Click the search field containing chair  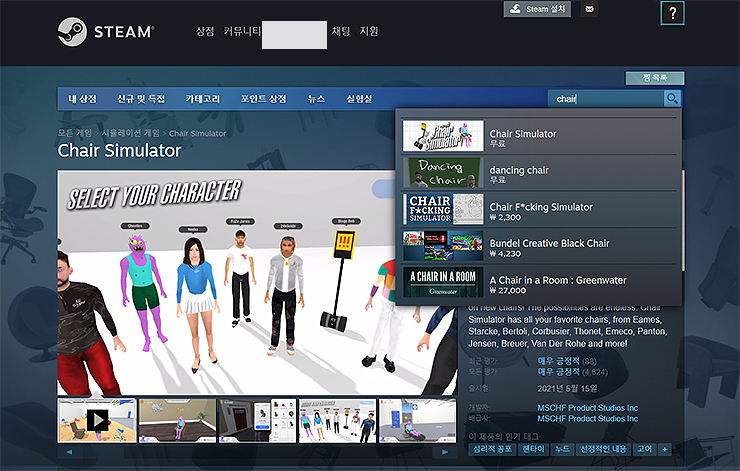(606, 99)
